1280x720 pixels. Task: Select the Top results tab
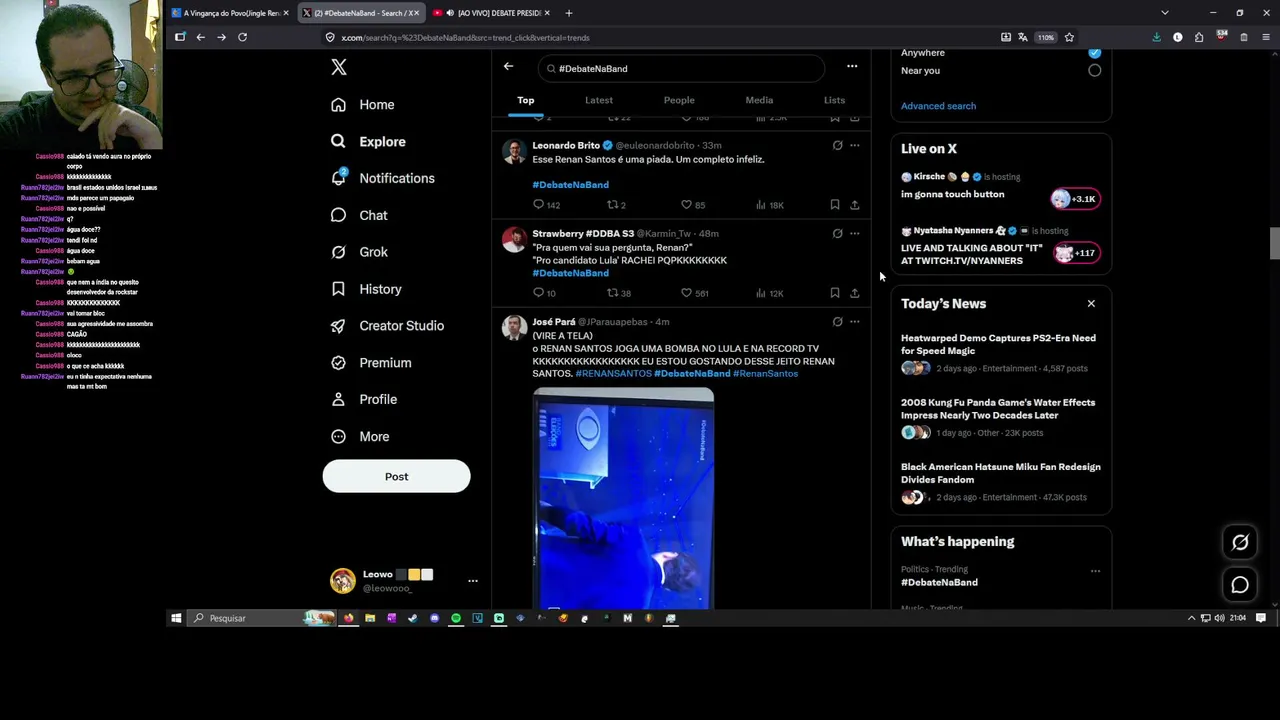[x=526, y=100]
